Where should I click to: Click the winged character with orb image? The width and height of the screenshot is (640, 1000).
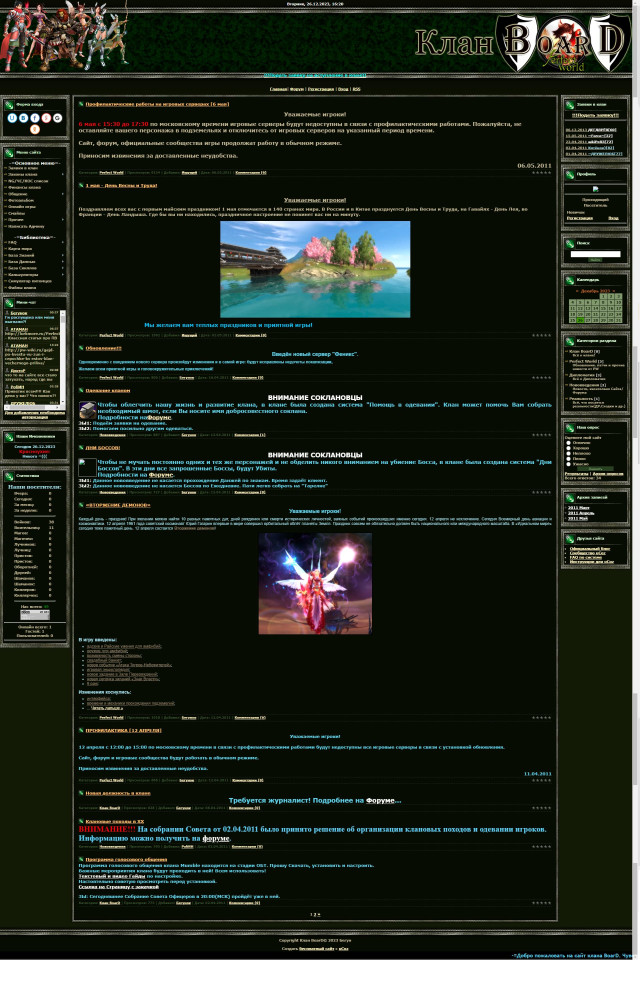click(x=315, y=584)
